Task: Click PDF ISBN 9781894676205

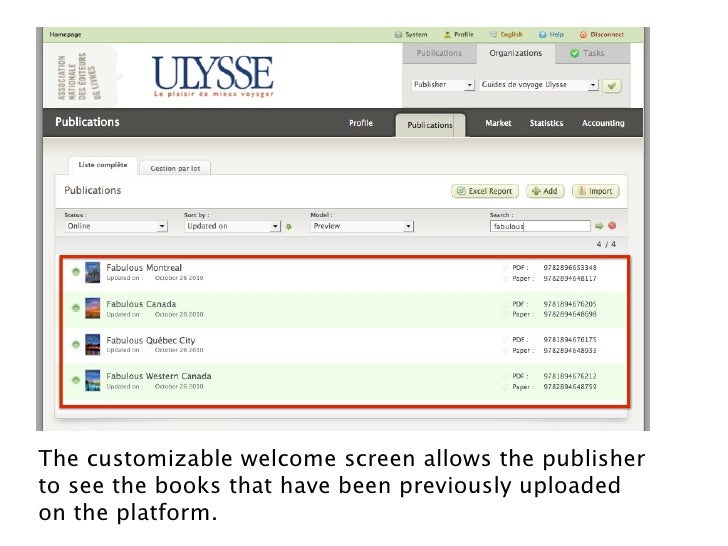Action: pyautogui.click(x=570, y=304)
